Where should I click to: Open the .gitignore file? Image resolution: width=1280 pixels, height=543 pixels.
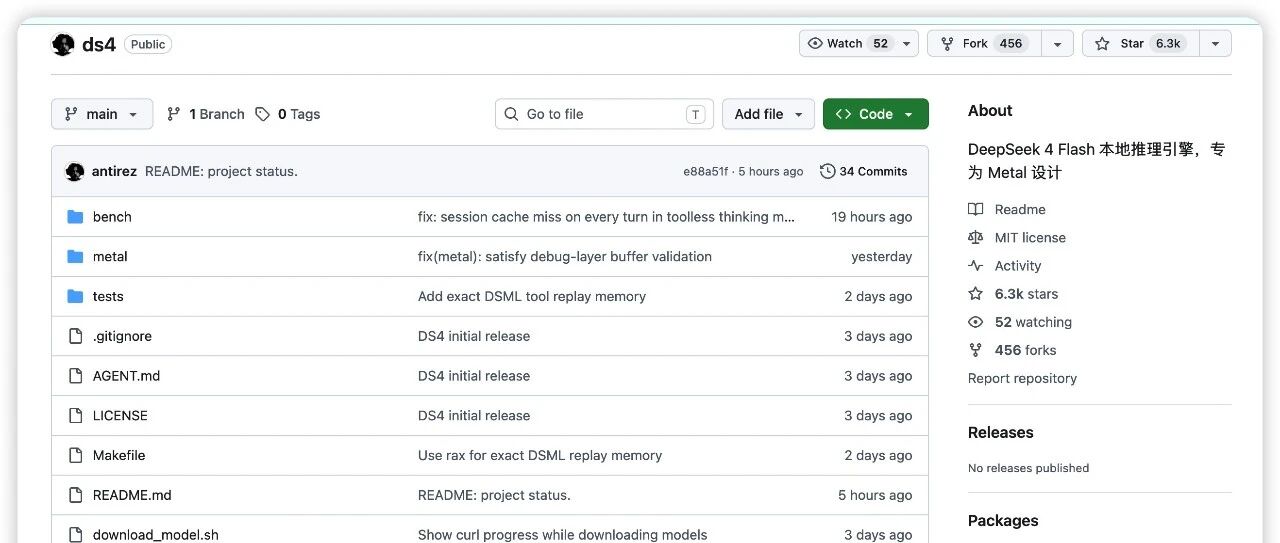[122, 336]
